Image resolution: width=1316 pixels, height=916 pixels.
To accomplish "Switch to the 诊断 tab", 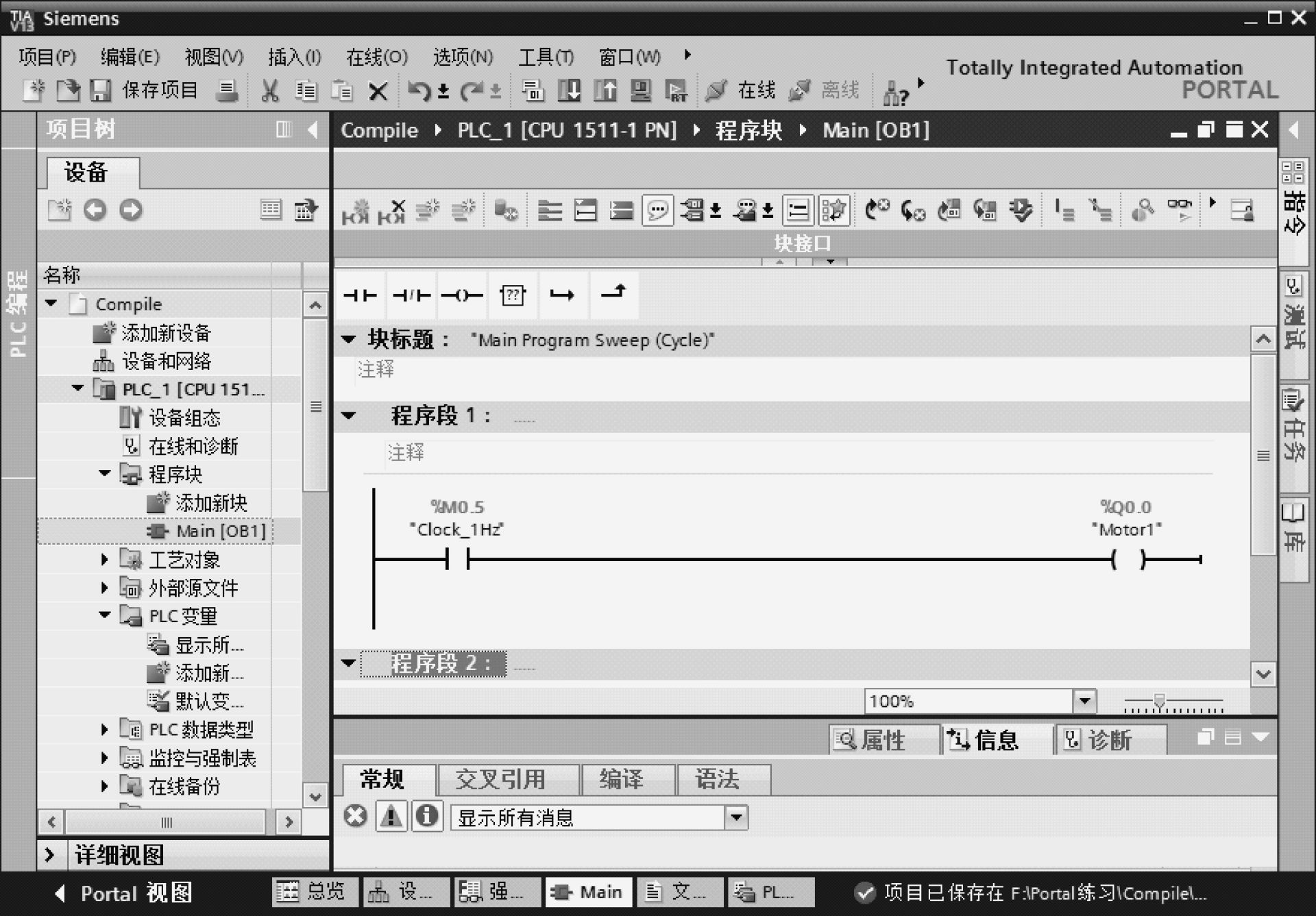I will pyautogui.click(x=1110, y=740).
